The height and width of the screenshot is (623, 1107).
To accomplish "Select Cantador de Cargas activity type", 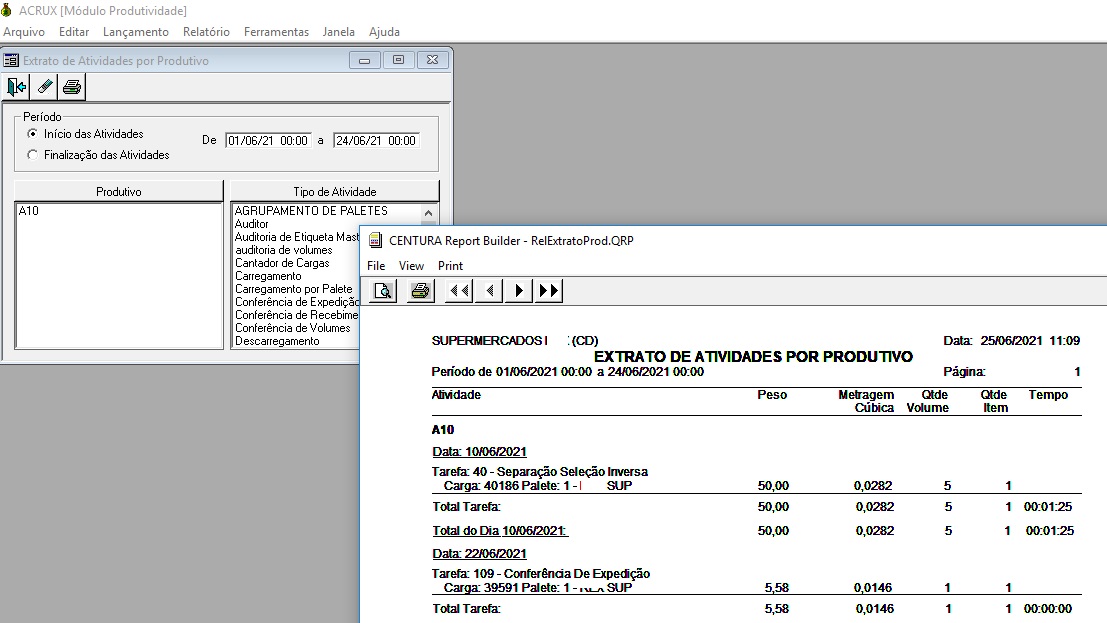I will tap(282, 263).
